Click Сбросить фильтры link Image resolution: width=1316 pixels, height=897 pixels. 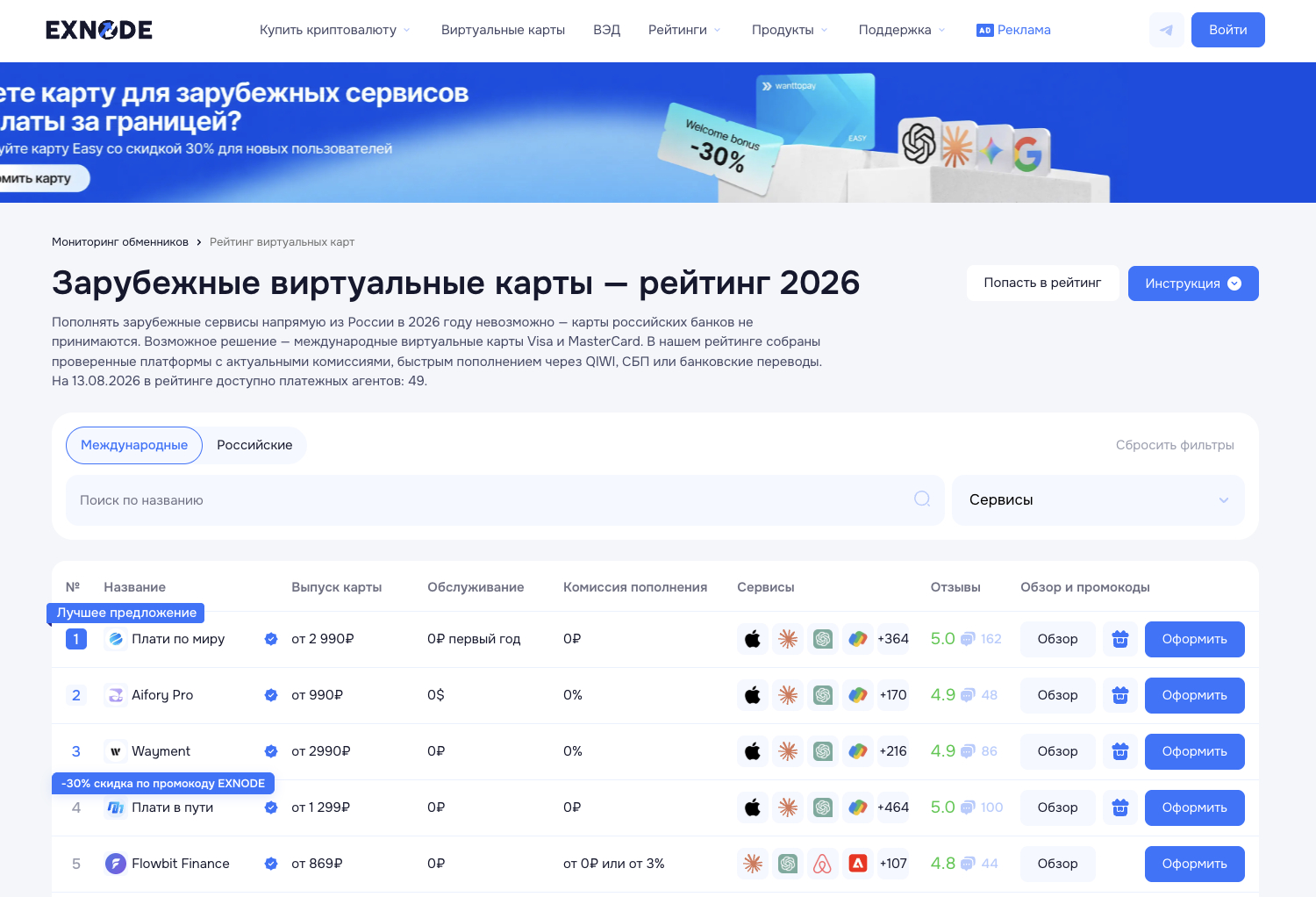point(1175,445)
